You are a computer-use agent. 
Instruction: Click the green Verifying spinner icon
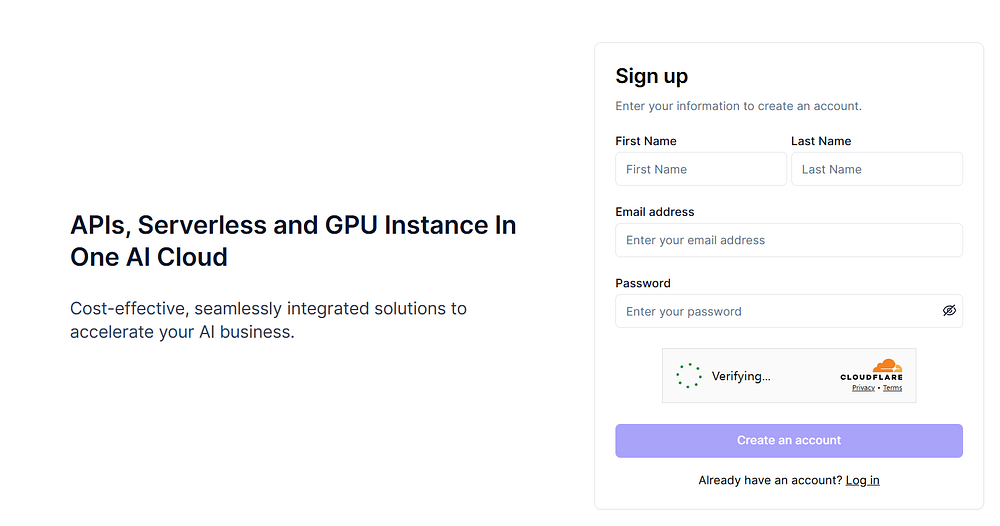[x=689, y=376]
